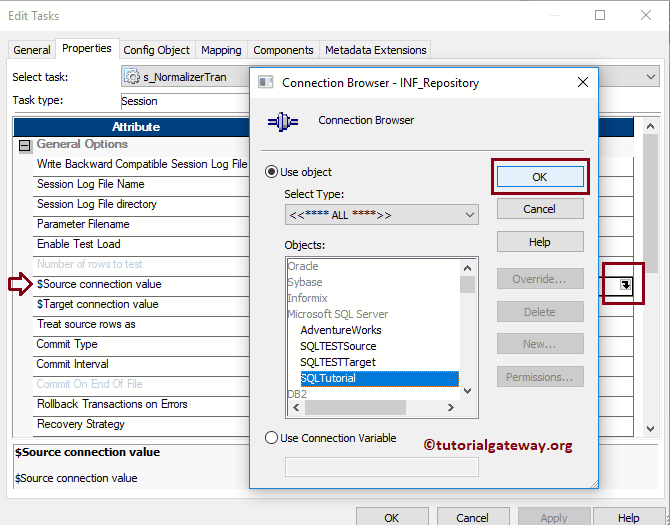Click the Sybase category in Objects
The image size is (670, 525).
click(x=305, y=282)
